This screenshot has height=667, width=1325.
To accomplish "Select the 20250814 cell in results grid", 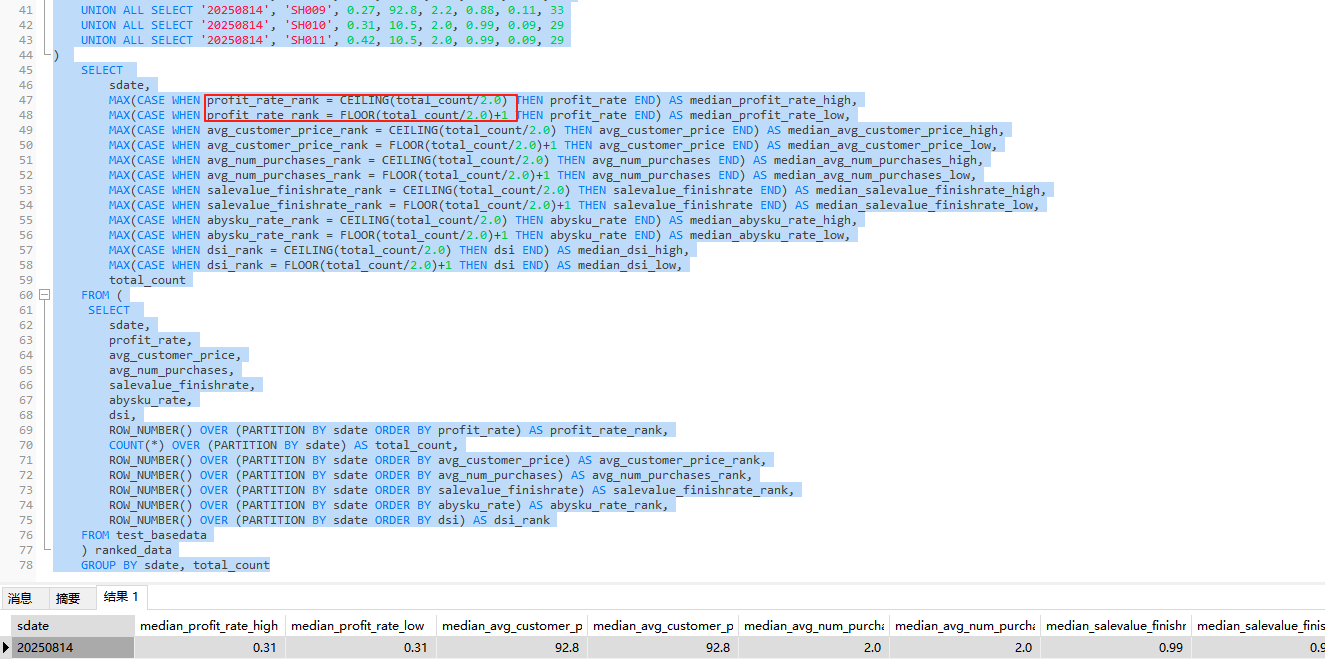I will (73, 647).
